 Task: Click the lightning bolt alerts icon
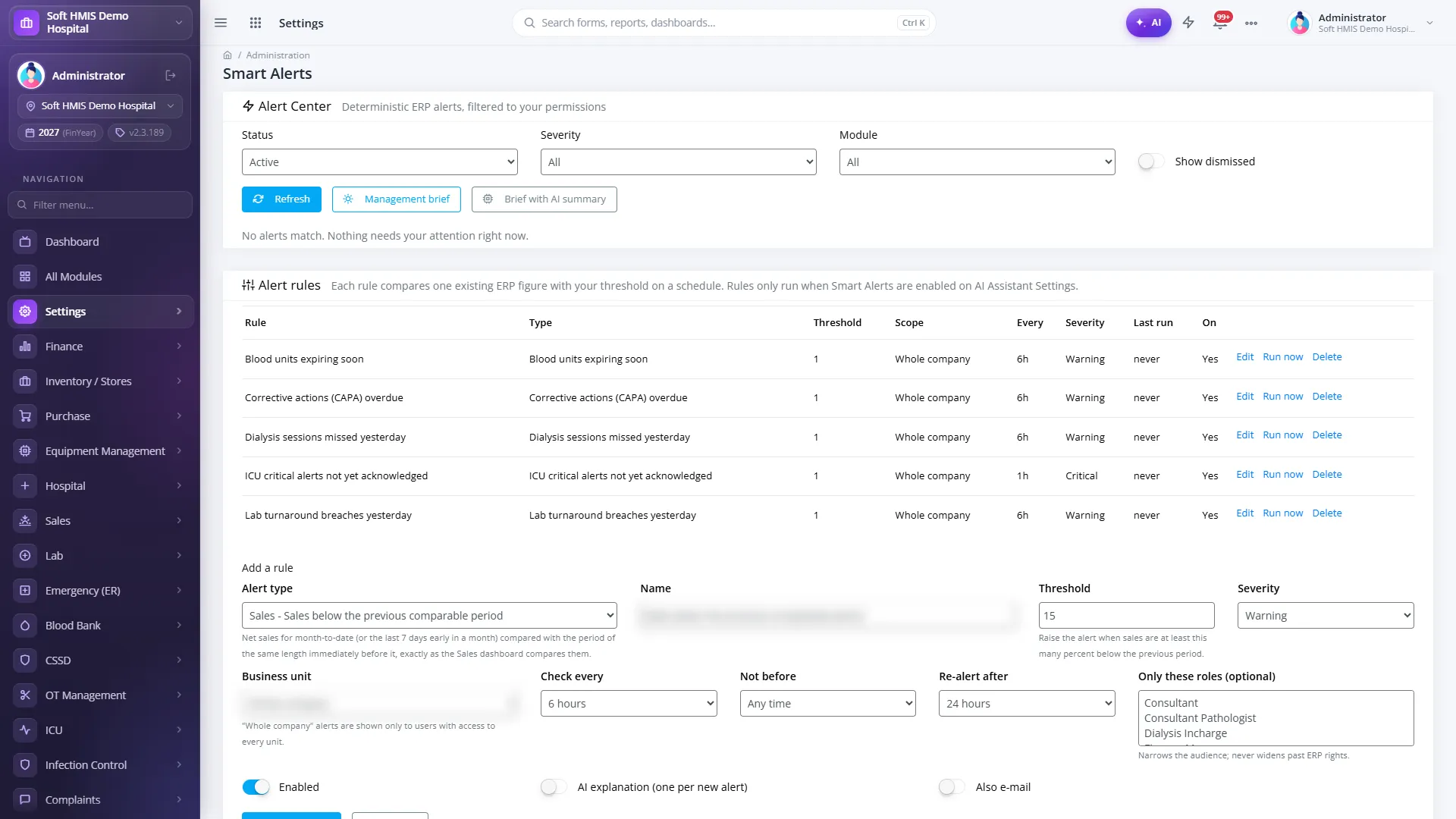[x=1188, y=23]
